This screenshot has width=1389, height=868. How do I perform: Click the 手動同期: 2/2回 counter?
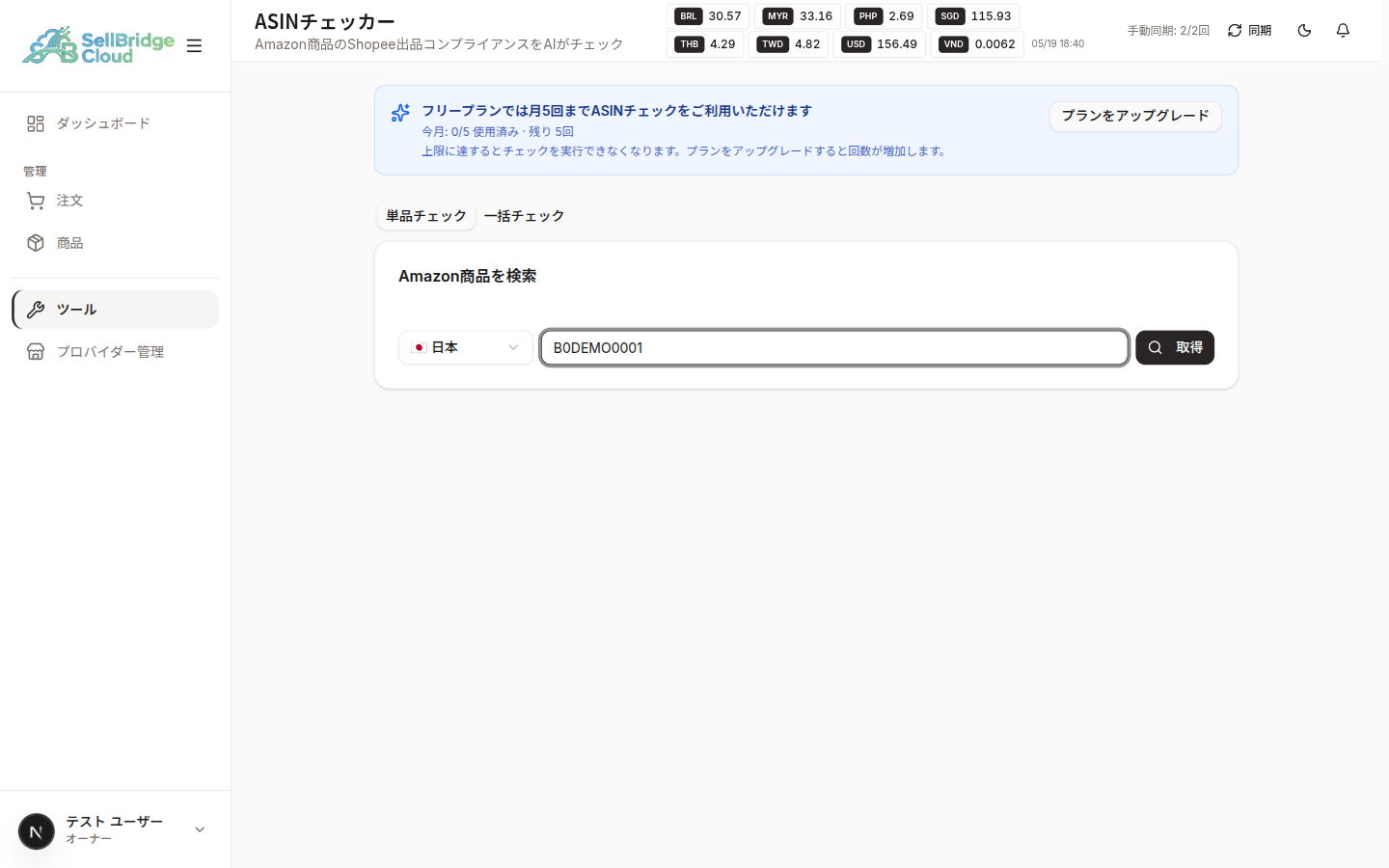(1168, 31)
